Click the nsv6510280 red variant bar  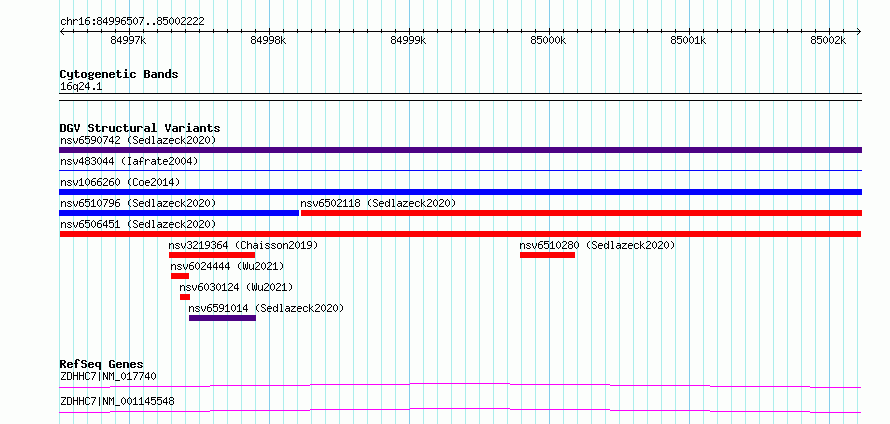pos(547,255)
